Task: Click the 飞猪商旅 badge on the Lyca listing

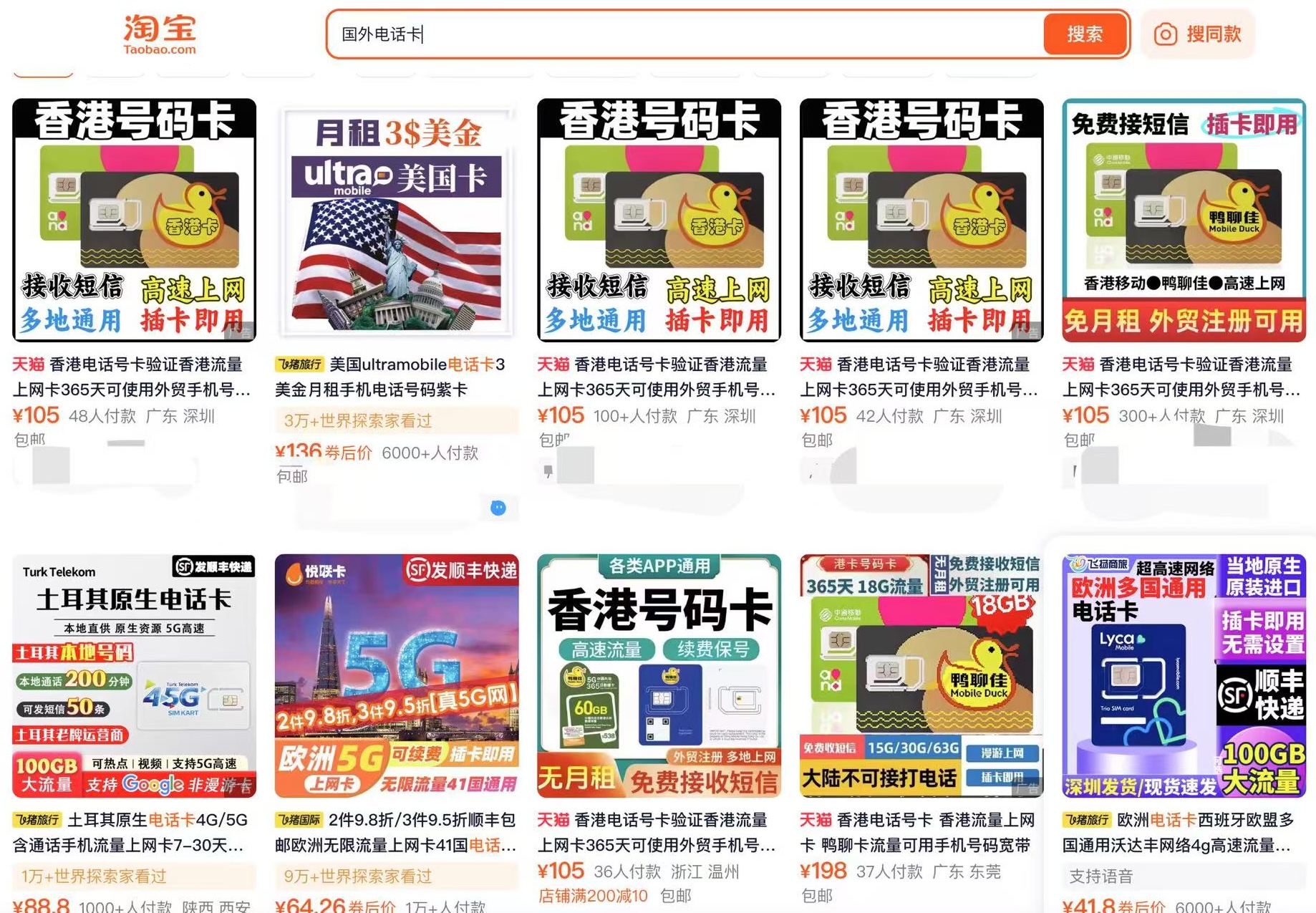Action: [x=1086, y=819]
